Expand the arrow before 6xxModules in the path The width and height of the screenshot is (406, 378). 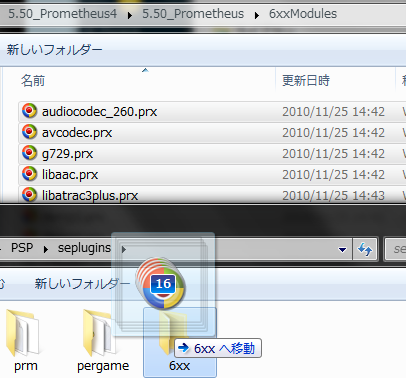tap(257, 15)
